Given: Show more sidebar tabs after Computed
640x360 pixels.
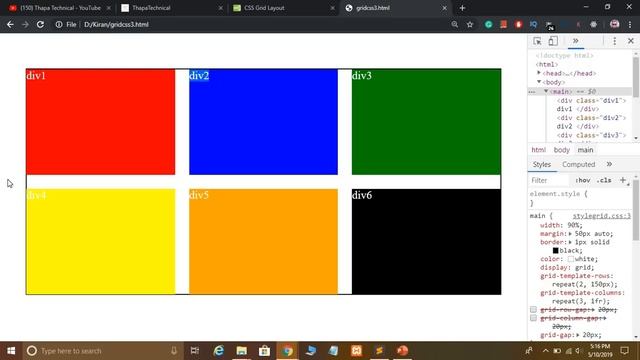Looking at the screenshot, I should [x=609, y=164].
